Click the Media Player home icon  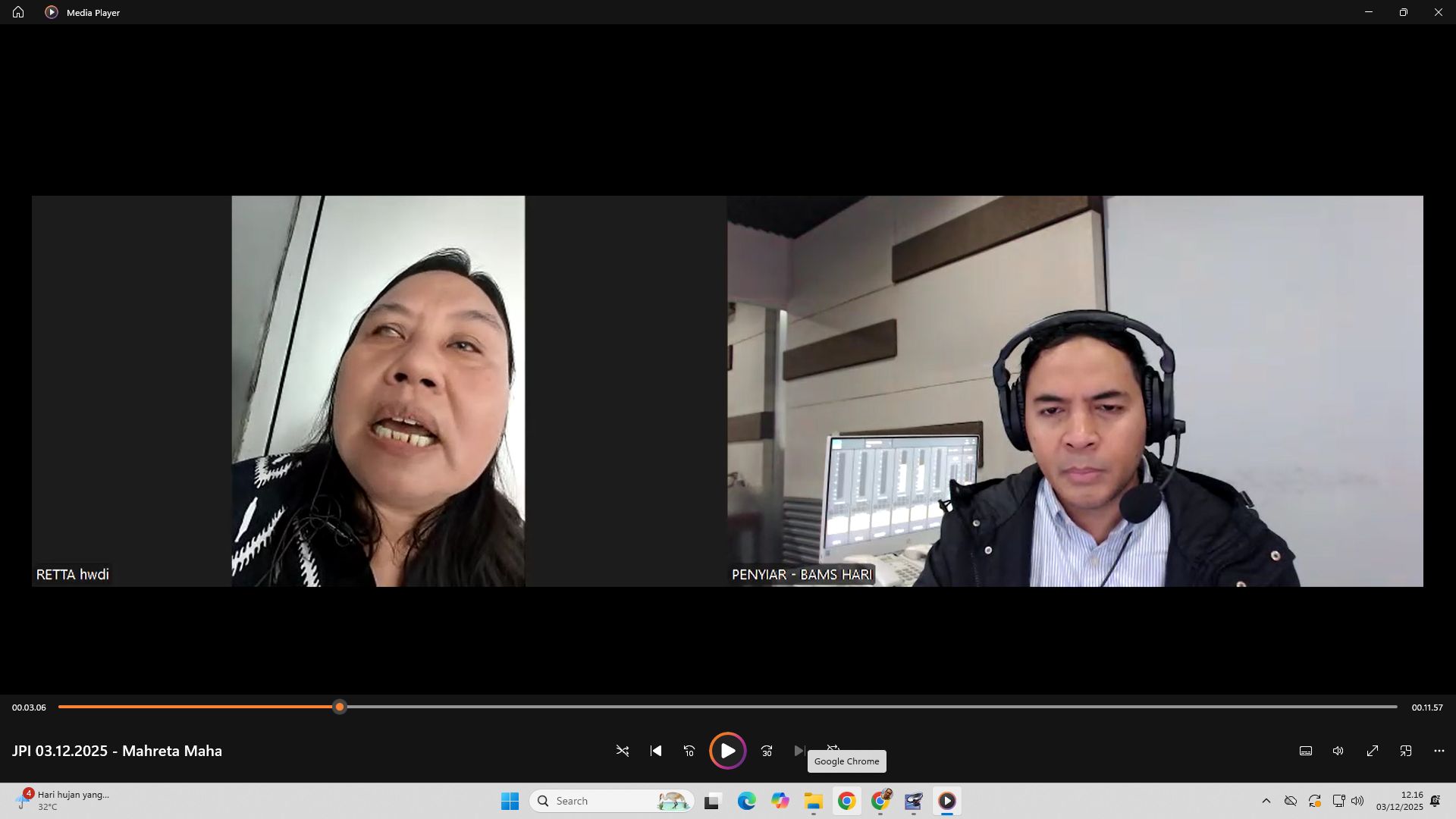18,12
